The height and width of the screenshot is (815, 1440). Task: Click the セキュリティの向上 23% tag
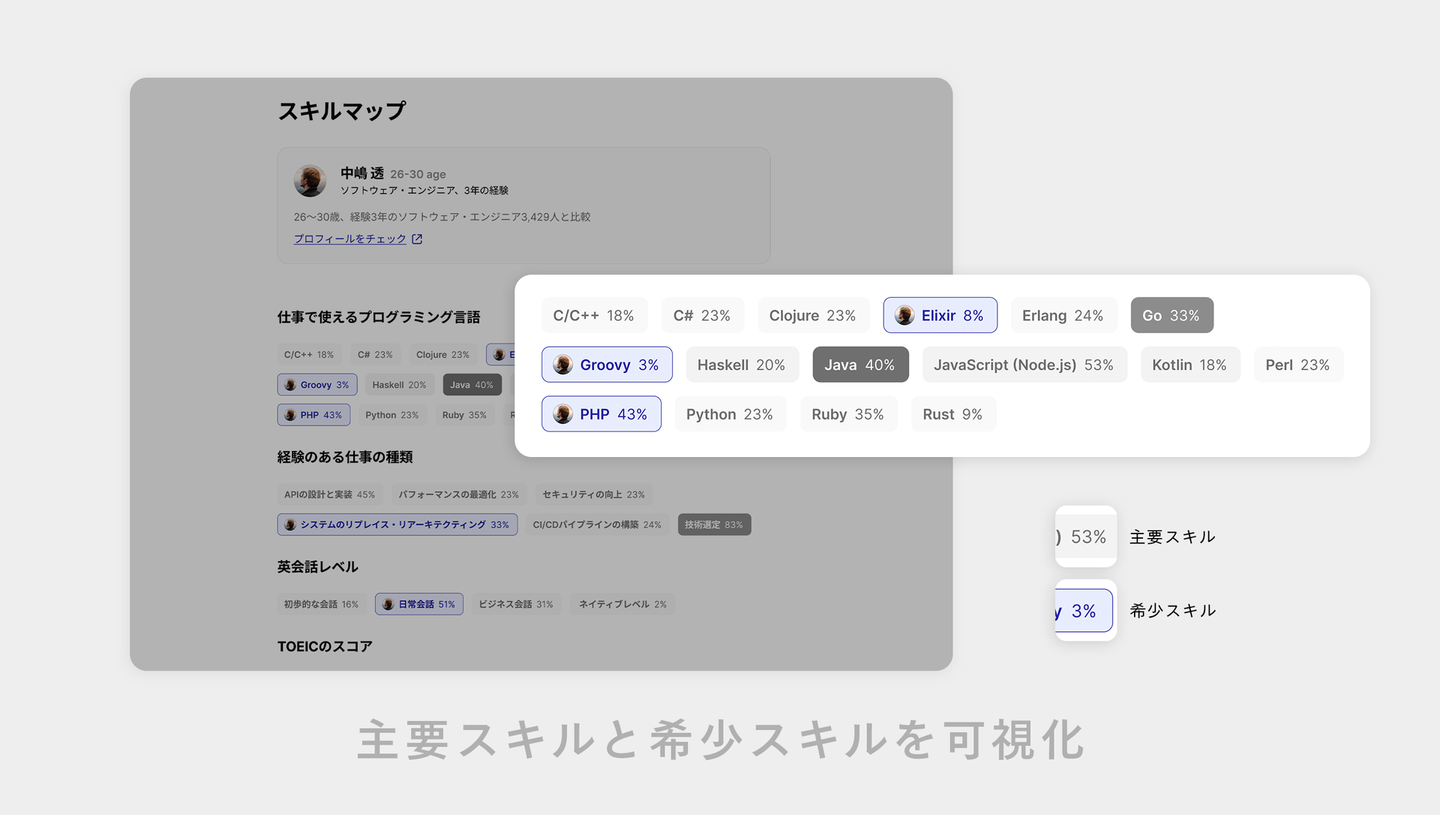594,495
